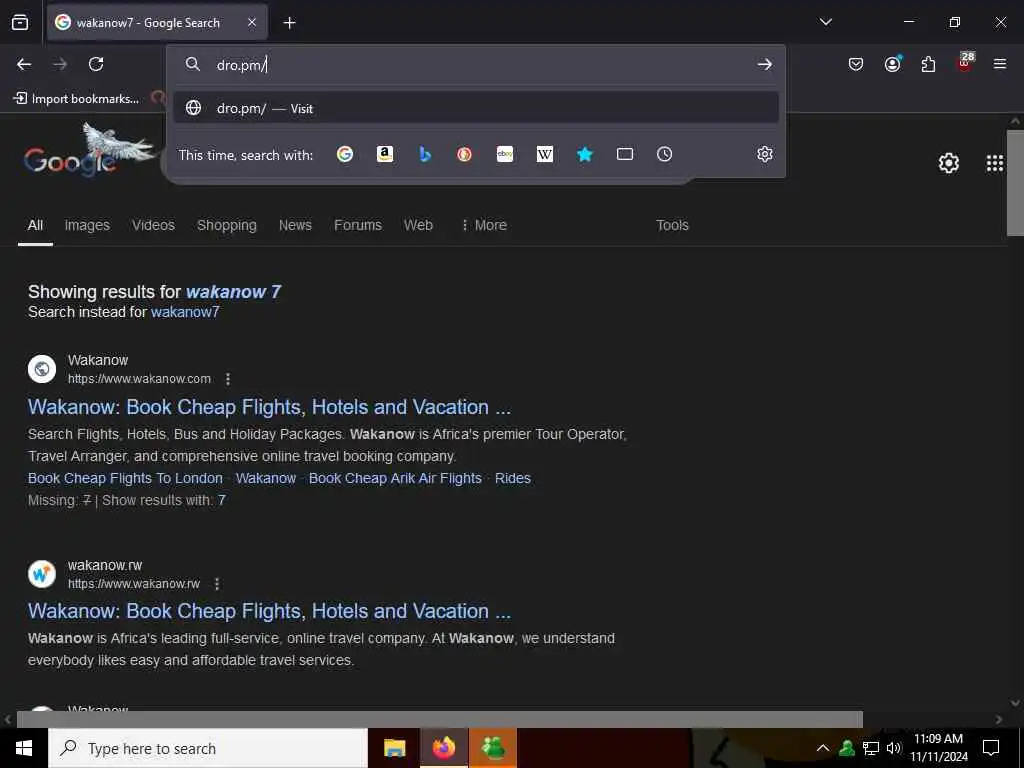Click the address bar text dro.pm/
The height and width of the screenshot is (768, 1024).
coord(241,65)
